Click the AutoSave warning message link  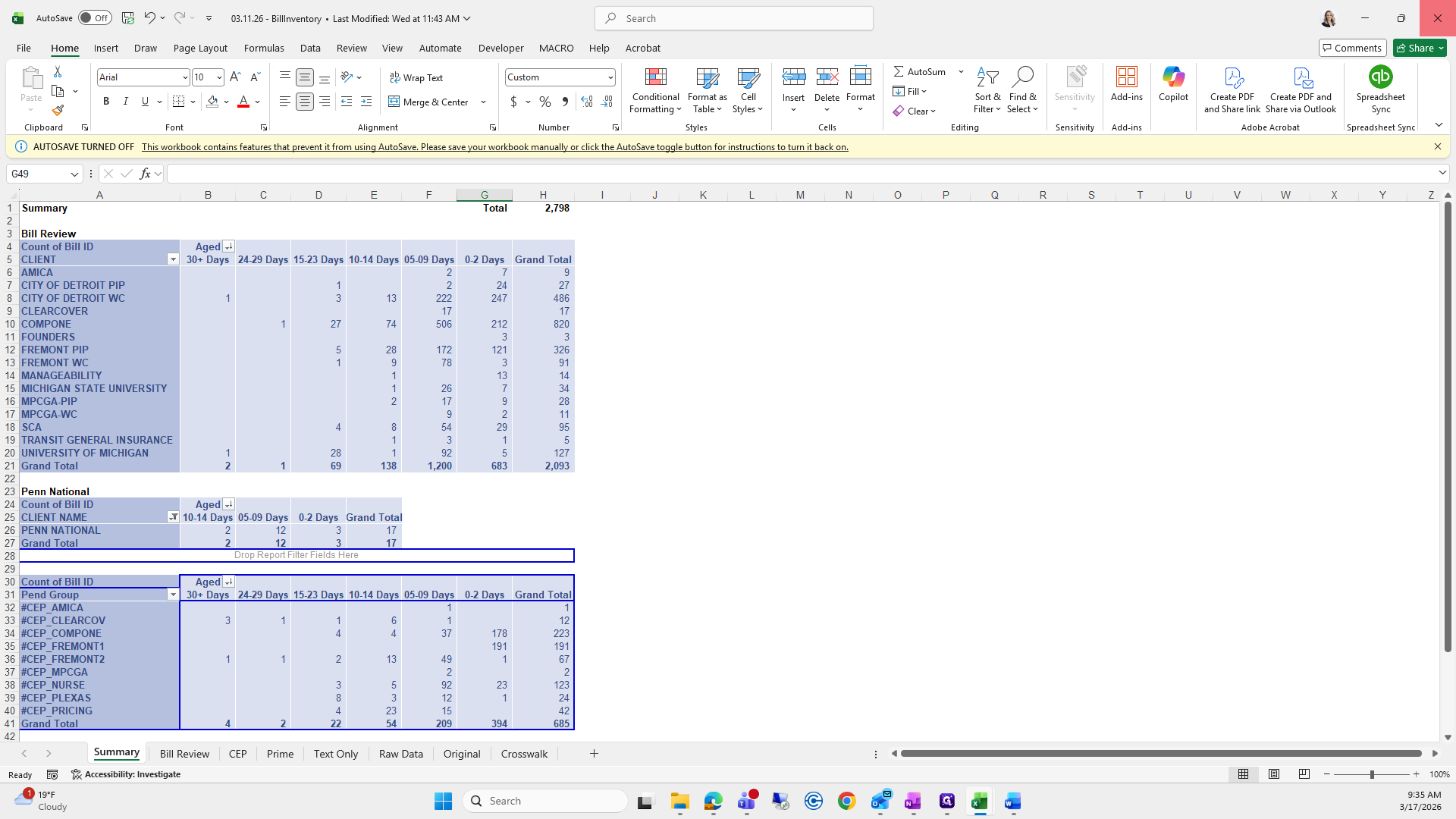[494, 147]
